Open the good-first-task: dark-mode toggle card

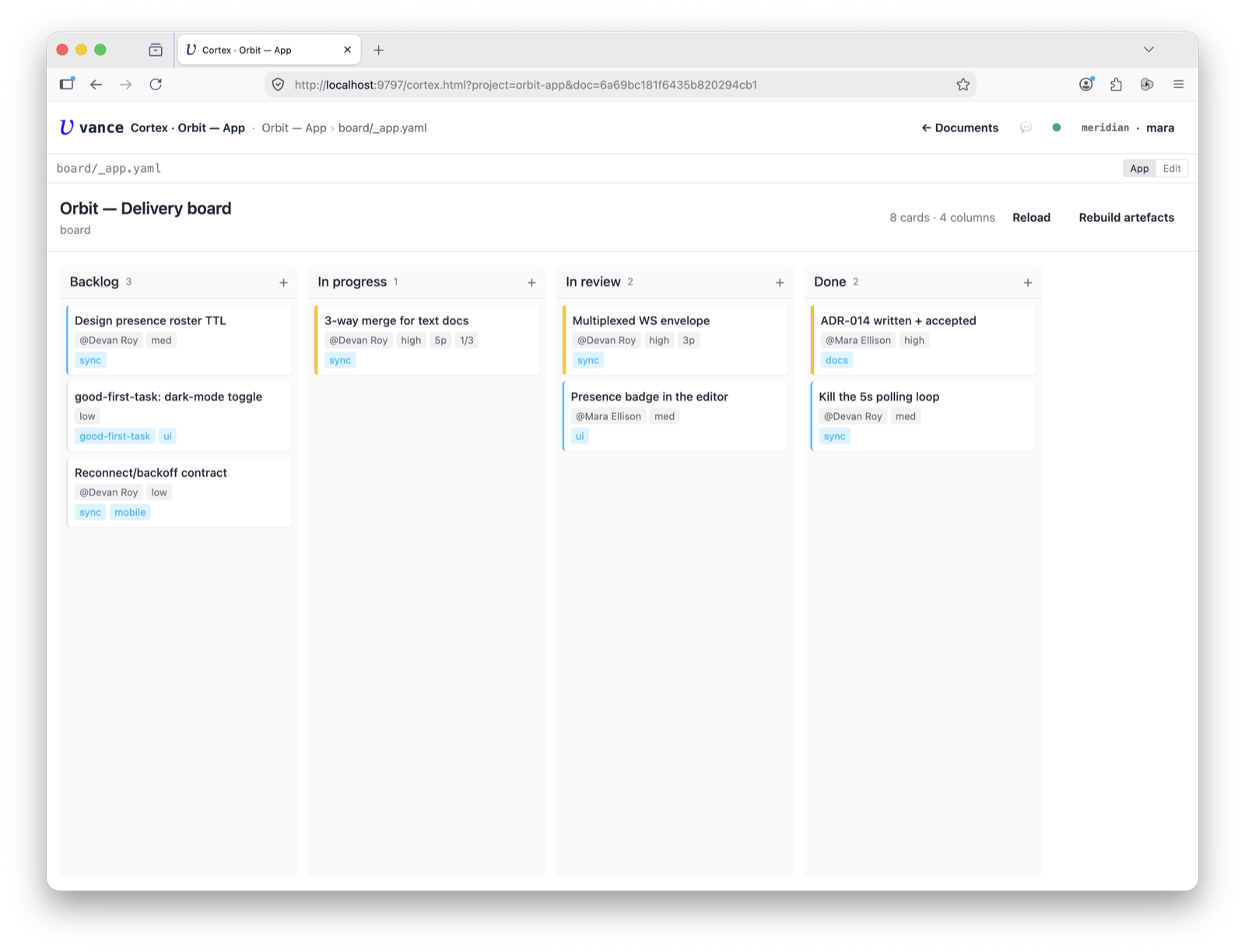coord(179,416)
